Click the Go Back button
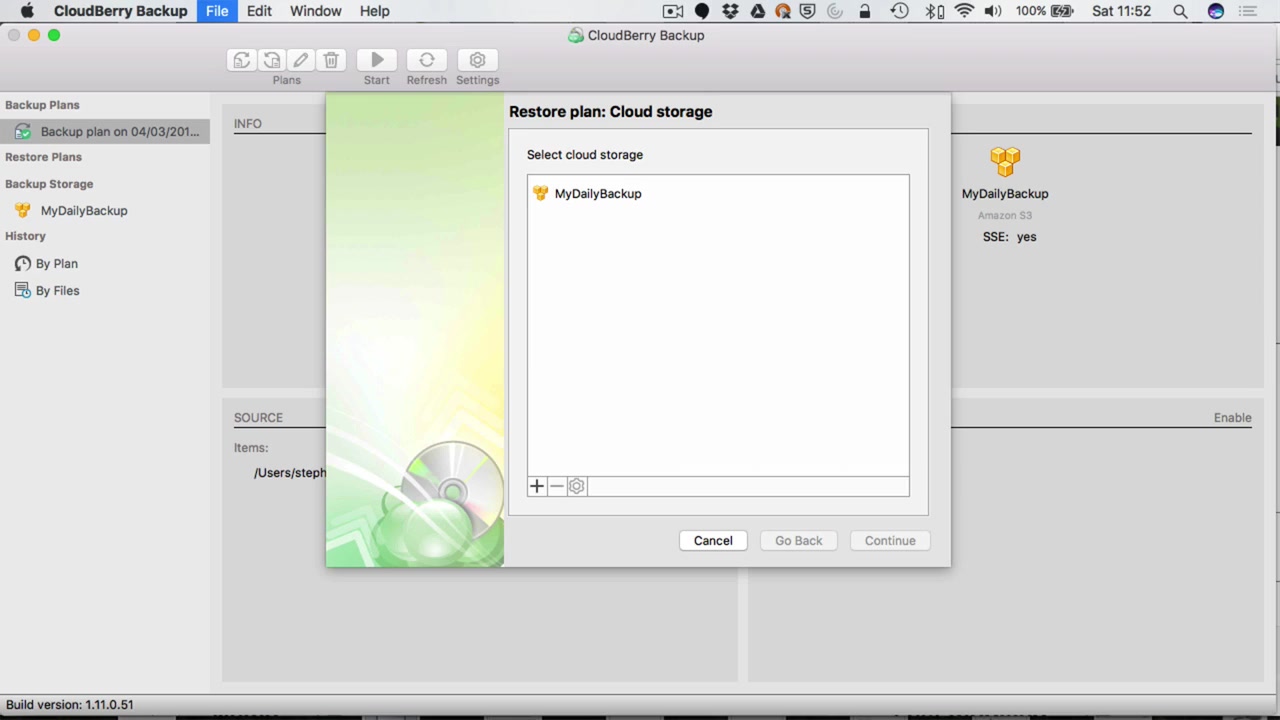This screenshot has height=720, width=1280. [x=798, y=541]
